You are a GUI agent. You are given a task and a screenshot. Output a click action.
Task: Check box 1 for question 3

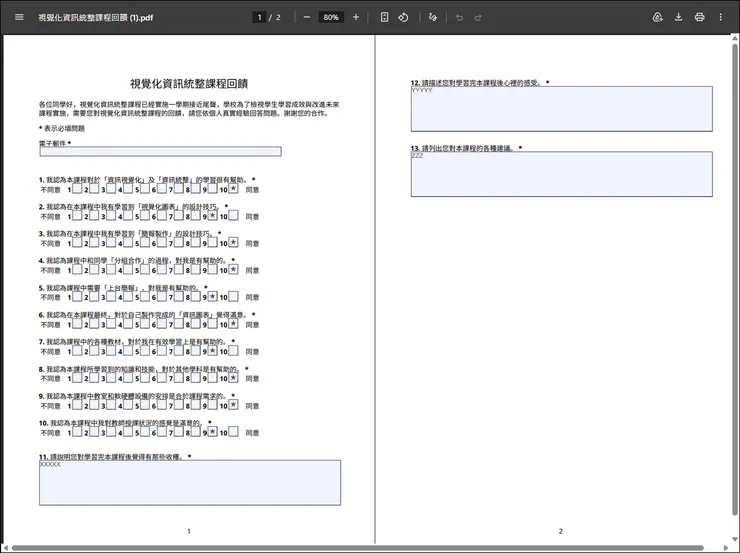(77, 243)
